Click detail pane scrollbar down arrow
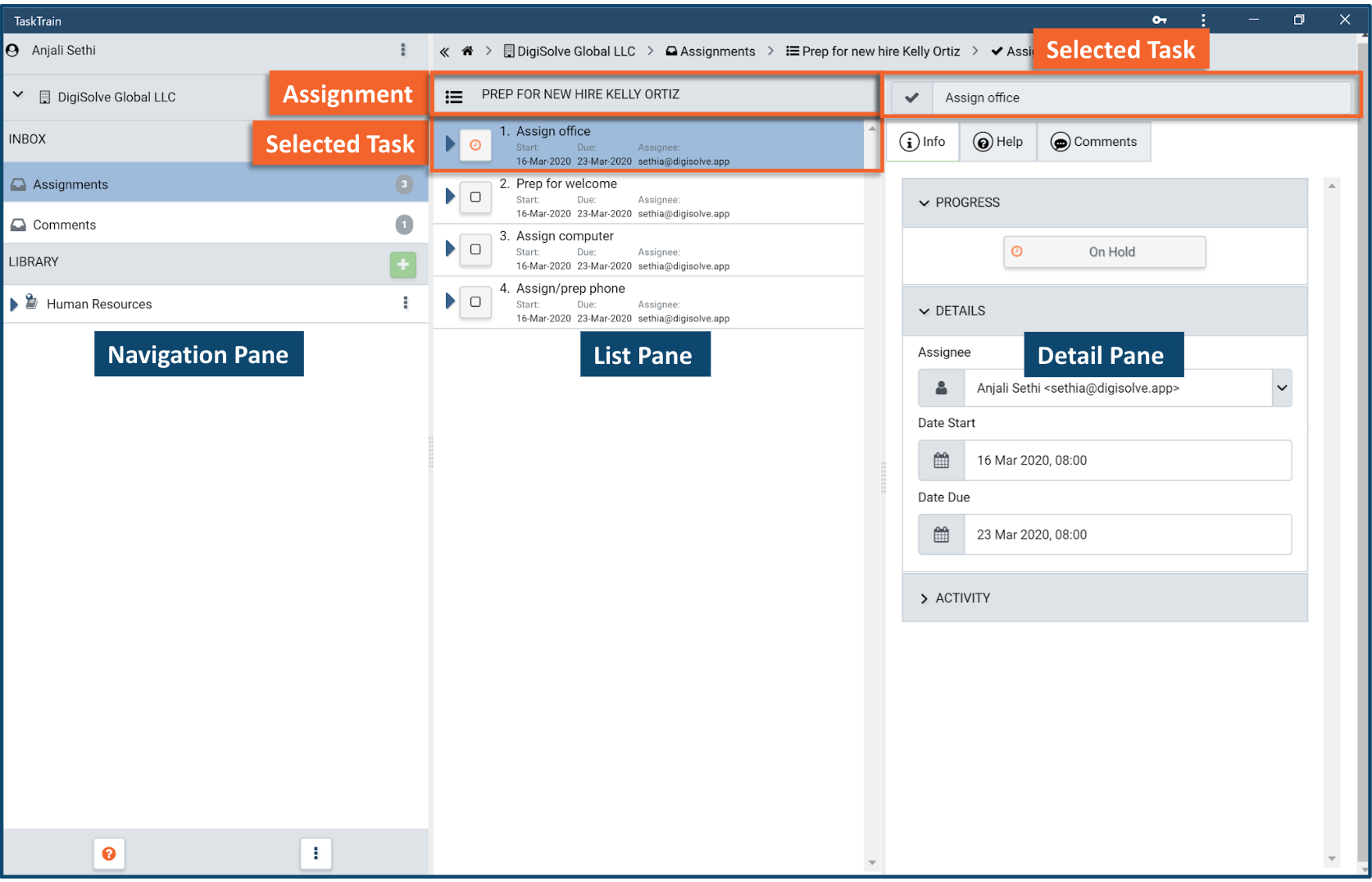1372x882 pixels. point(1332,858)
